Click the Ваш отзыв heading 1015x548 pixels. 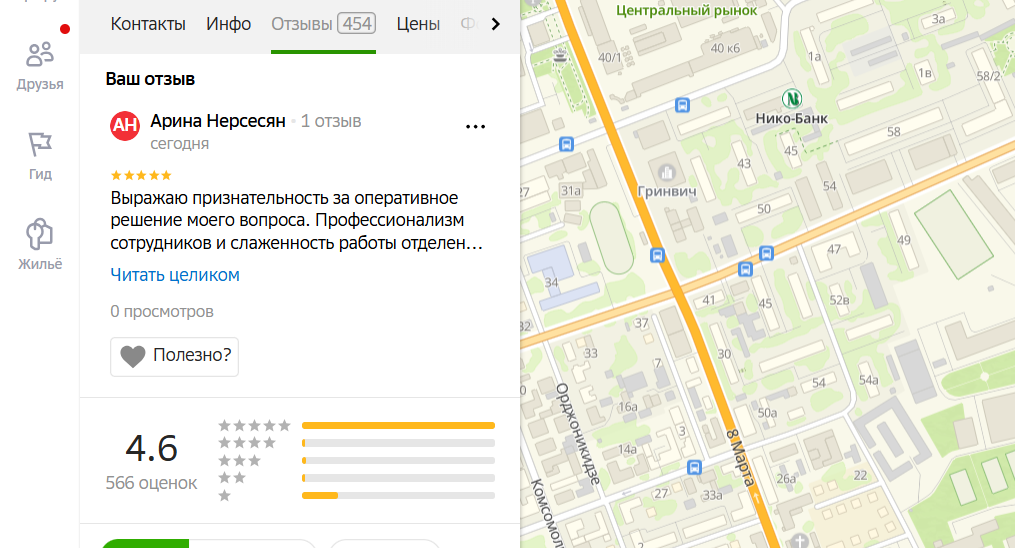pos(150,79)
